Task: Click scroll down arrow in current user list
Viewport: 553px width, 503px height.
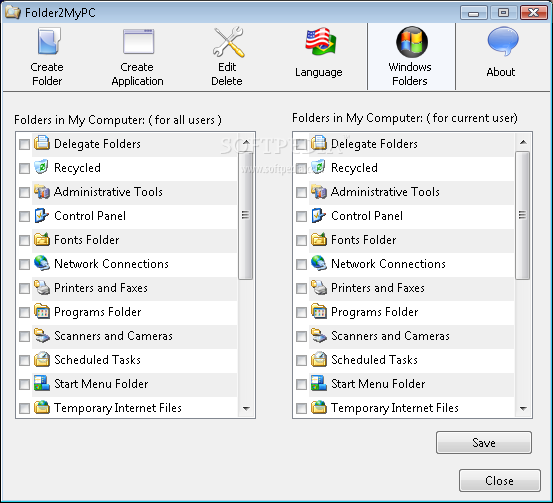Action: 523,408
